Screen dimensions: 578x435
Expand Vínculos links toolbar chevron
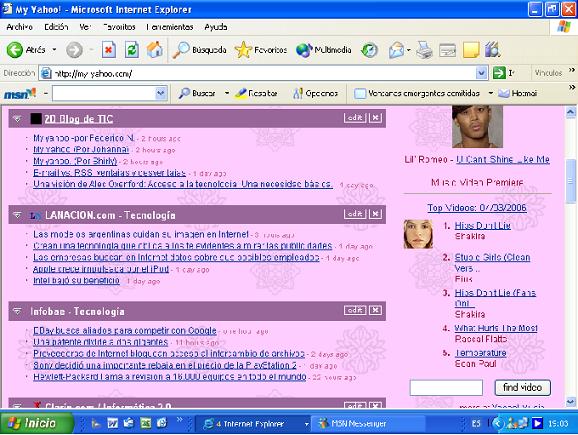point(572,70)
